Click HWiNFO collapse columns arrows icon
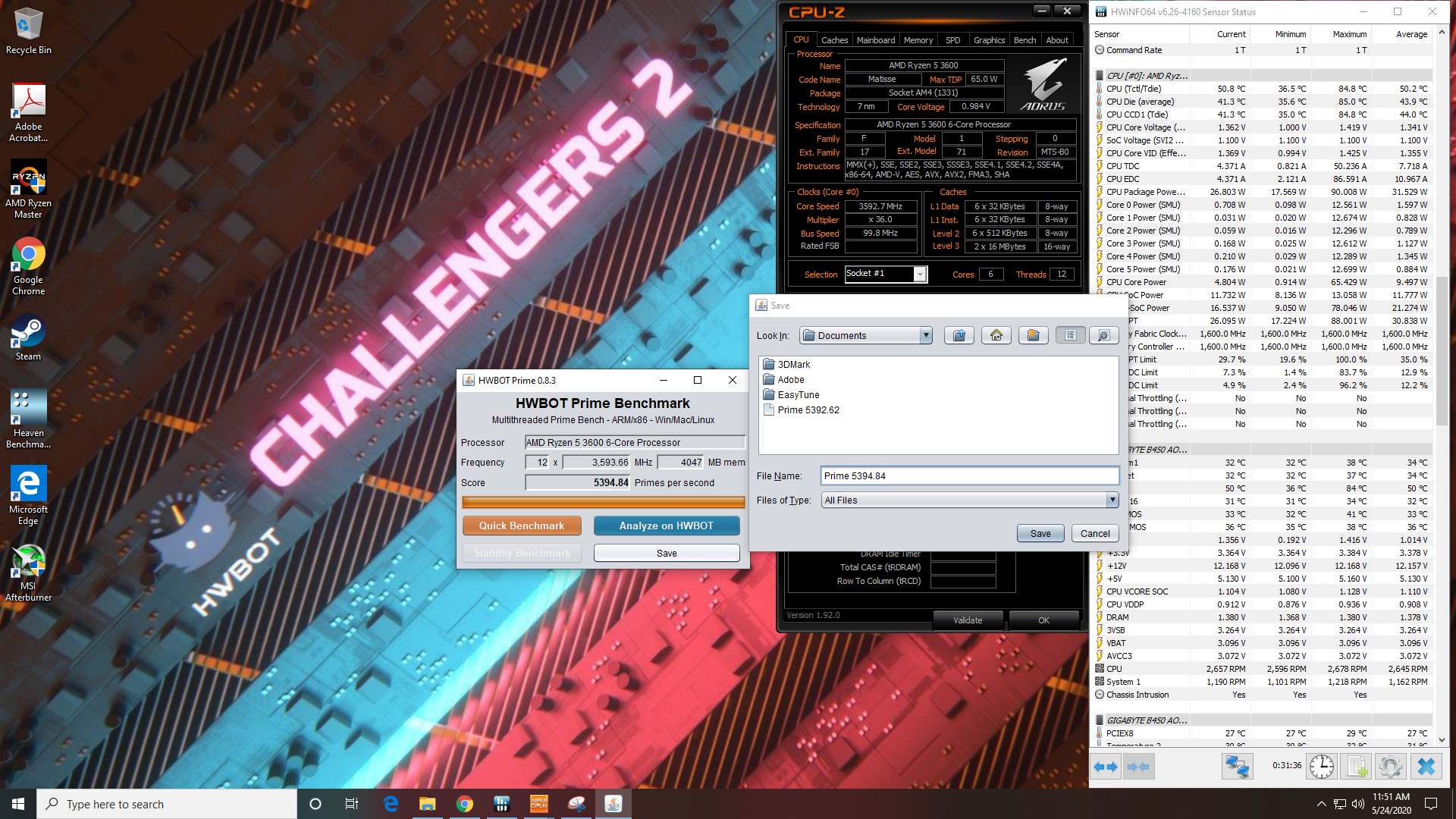Image resolution: width=1456 pixels, height=819 pixels. (x=1138, y=767)
